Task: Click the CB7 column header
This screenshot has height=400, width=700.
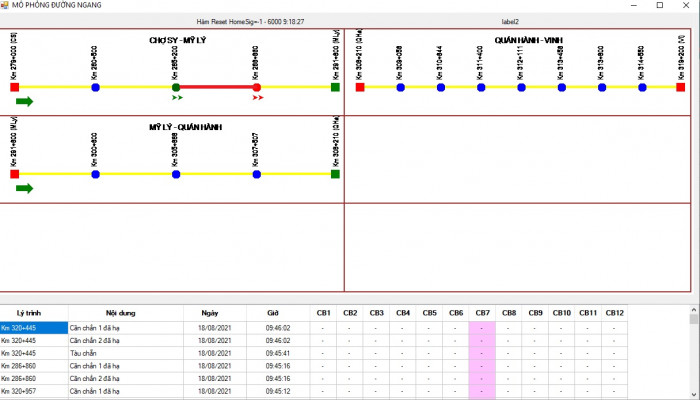Action: click(x=482, y=313)
